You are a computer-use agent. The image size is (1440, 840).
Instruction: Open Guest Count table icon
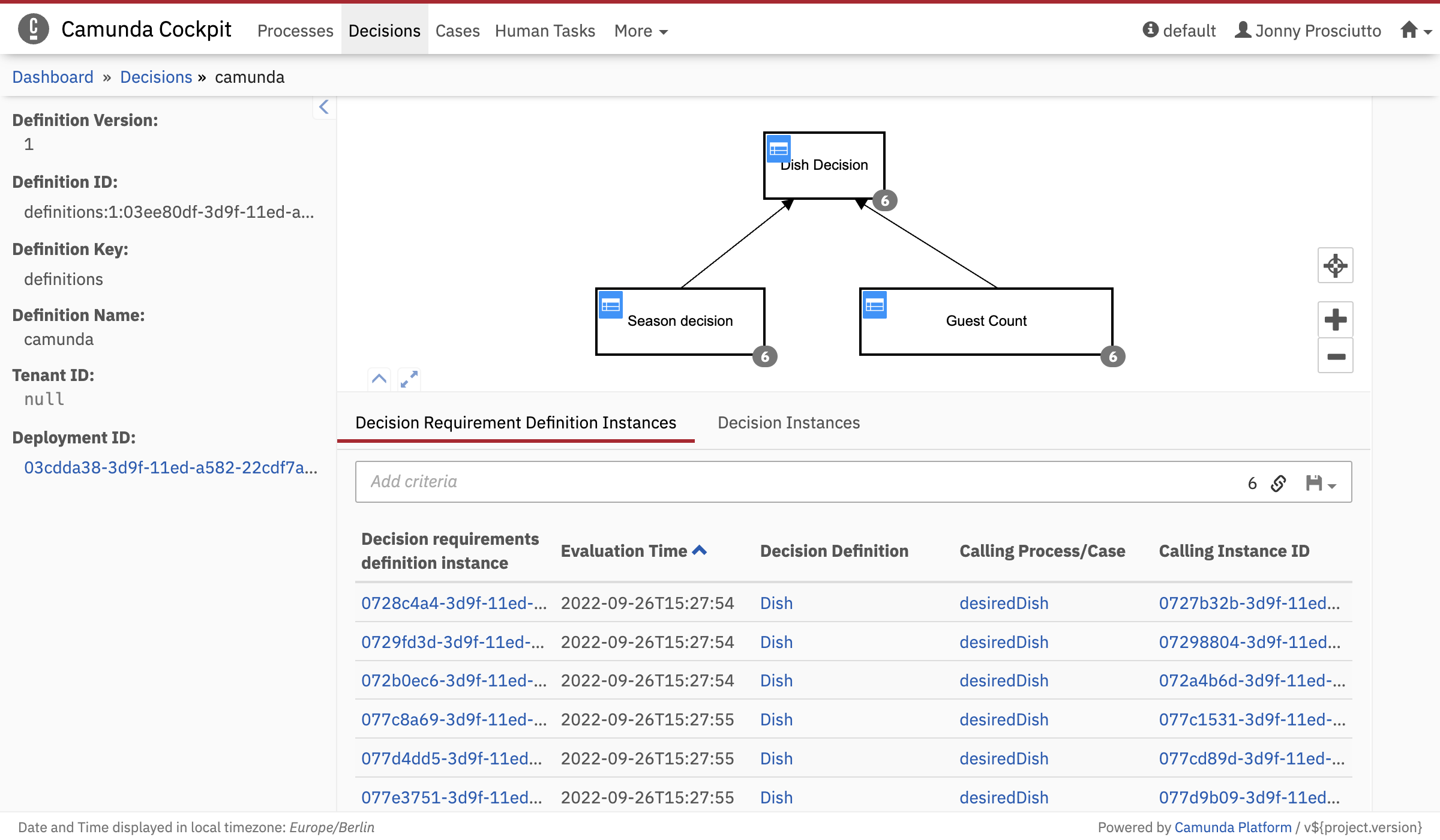875,305
